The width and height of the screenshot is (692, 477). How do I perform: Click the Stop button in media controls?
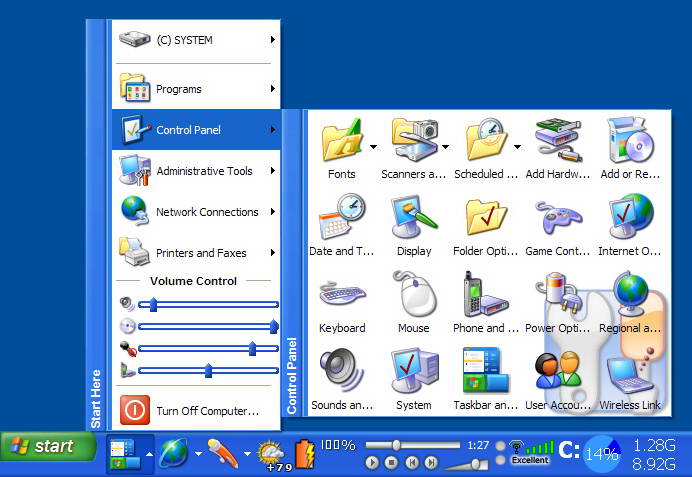coord(391,463)
